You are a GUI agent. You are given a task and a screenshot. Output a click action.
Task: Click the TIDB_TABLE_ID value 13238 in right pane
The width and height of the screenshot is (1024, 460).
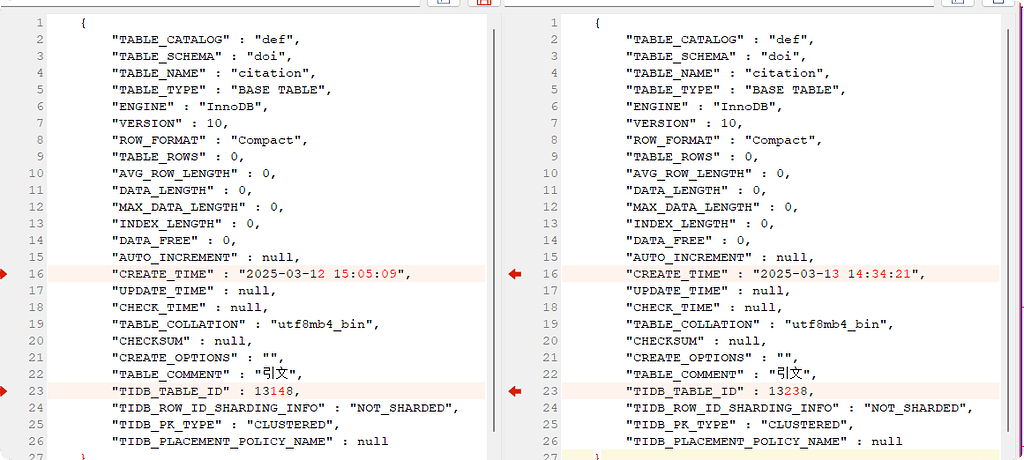tap(793, 391)
